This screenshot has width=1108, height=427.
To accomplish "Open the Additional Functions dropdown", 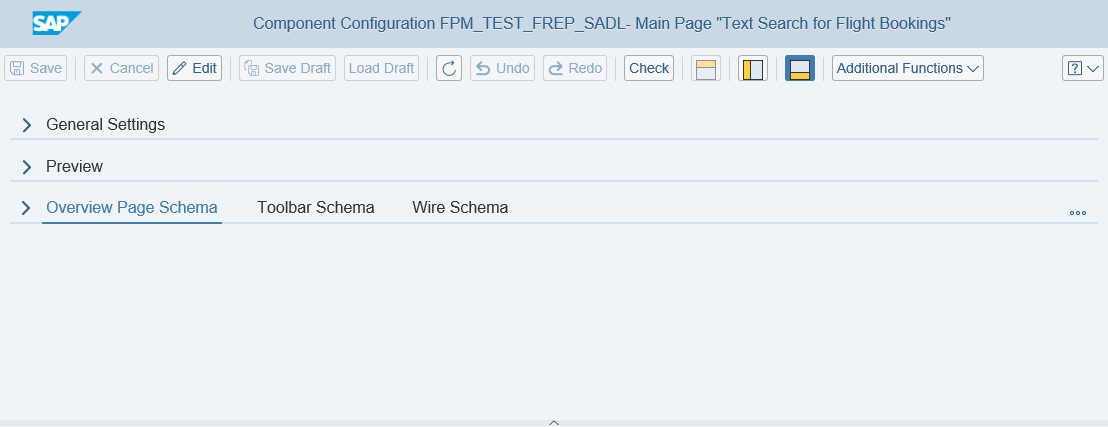I will [908, 68].
